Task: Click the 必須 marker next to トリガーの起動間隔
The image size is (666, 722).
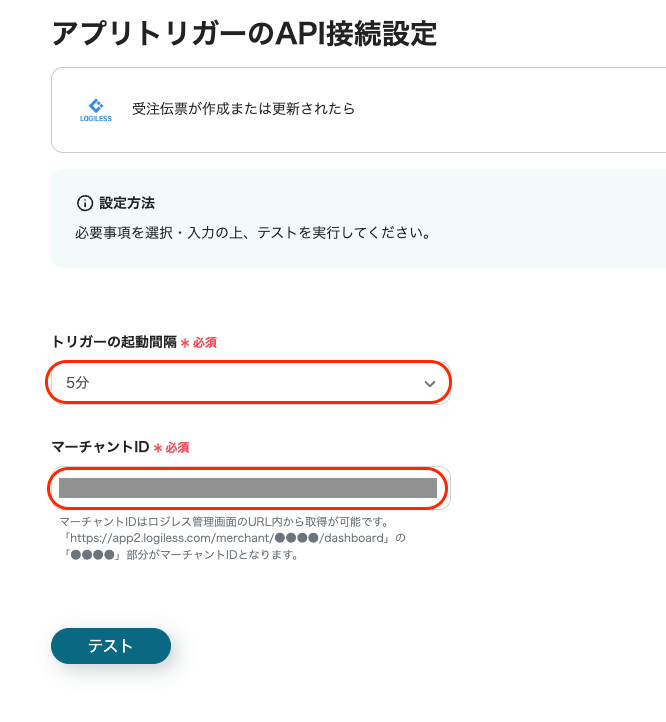Action: [x=204, y=343]
